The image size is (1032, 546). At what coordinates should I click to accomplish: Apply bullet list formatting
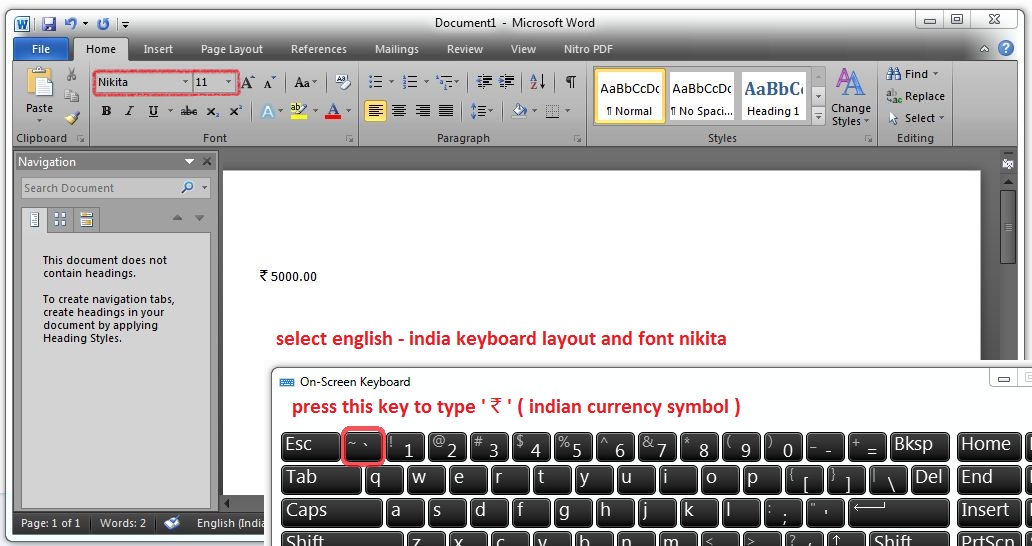point(376,82)
